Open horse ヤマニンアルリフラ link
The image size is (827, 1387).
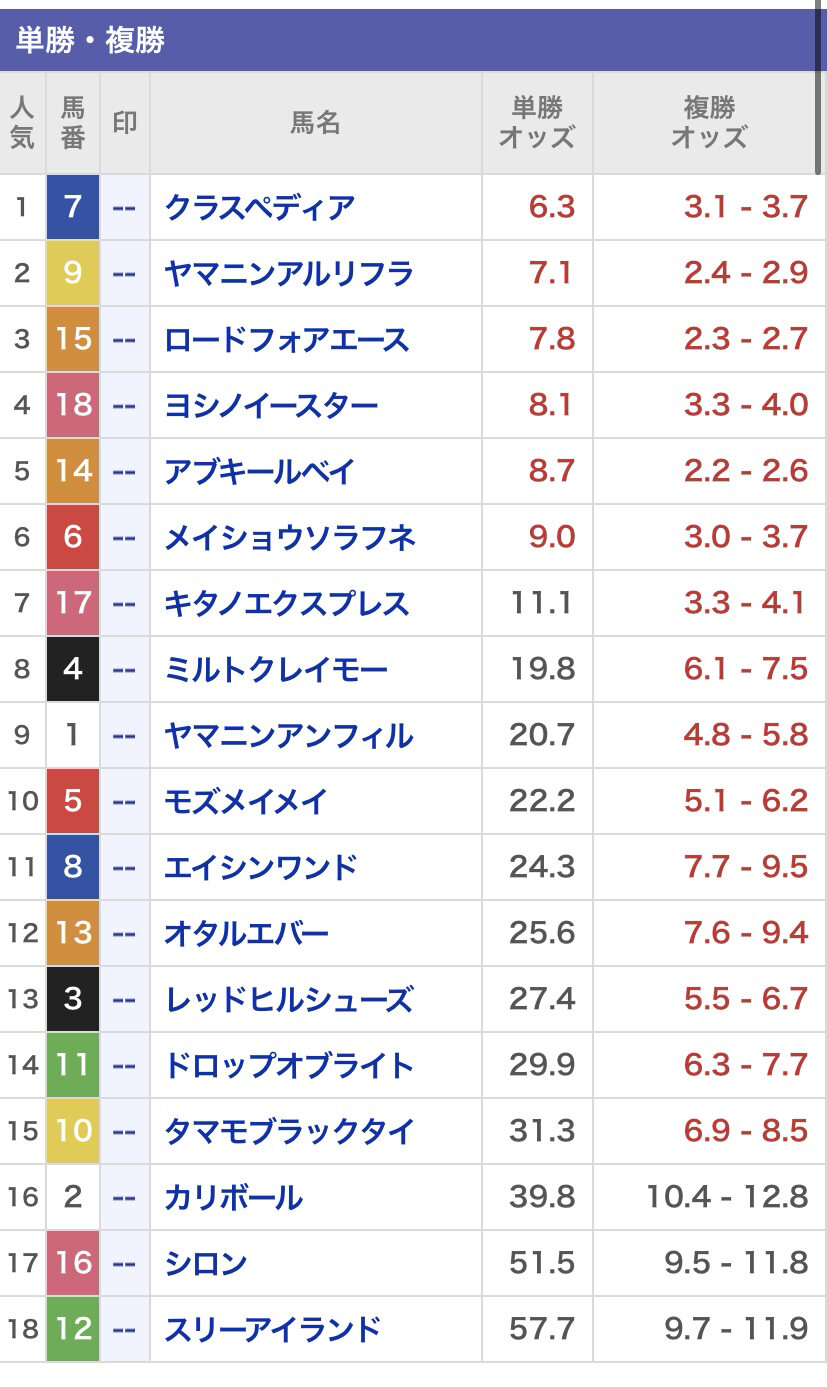pyautogui.click(x=289, y=273)
